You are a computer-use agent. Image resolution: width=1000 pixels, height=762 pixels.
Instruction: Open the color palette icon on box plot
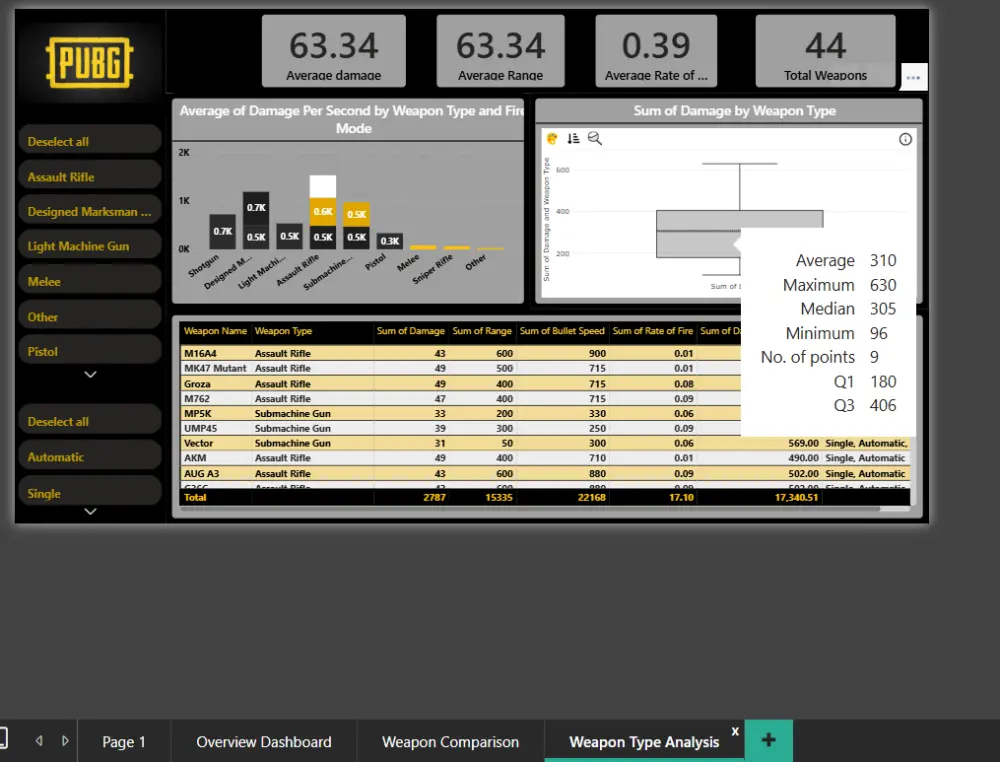coord(550,138)
